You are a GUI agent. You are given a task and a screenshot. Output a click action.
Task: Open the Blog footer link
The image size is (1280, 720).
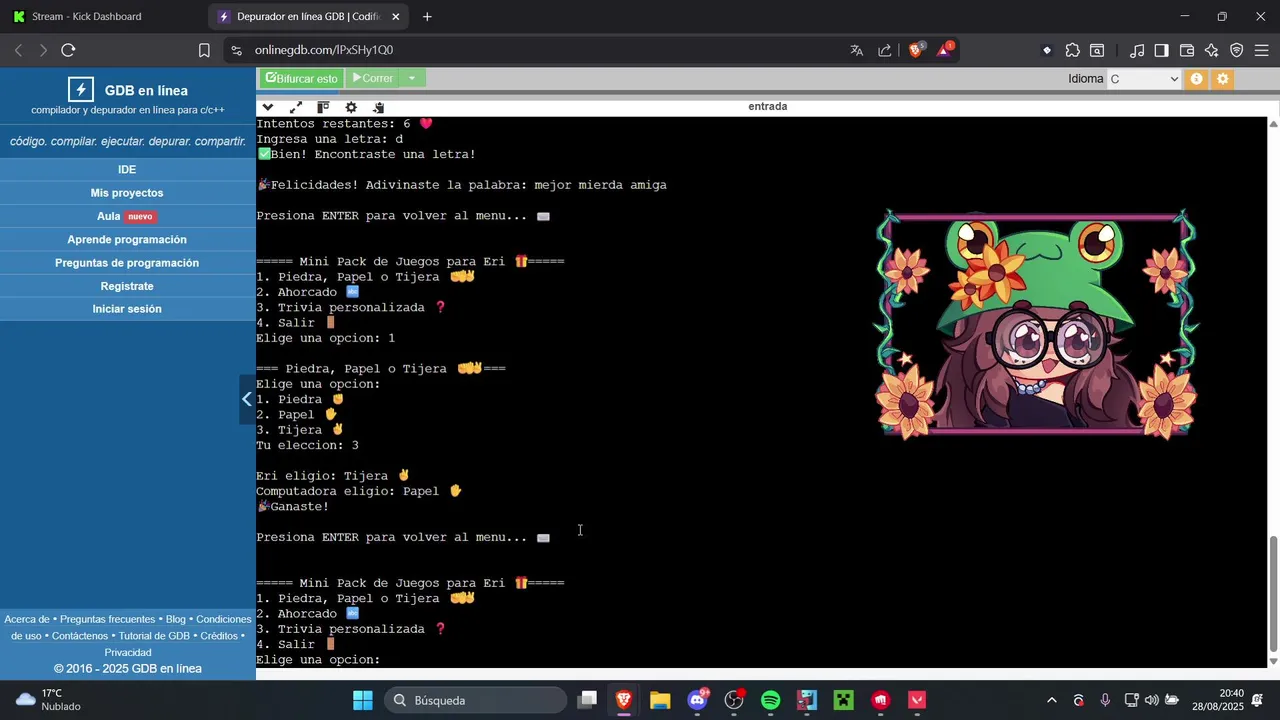(176, 619)
